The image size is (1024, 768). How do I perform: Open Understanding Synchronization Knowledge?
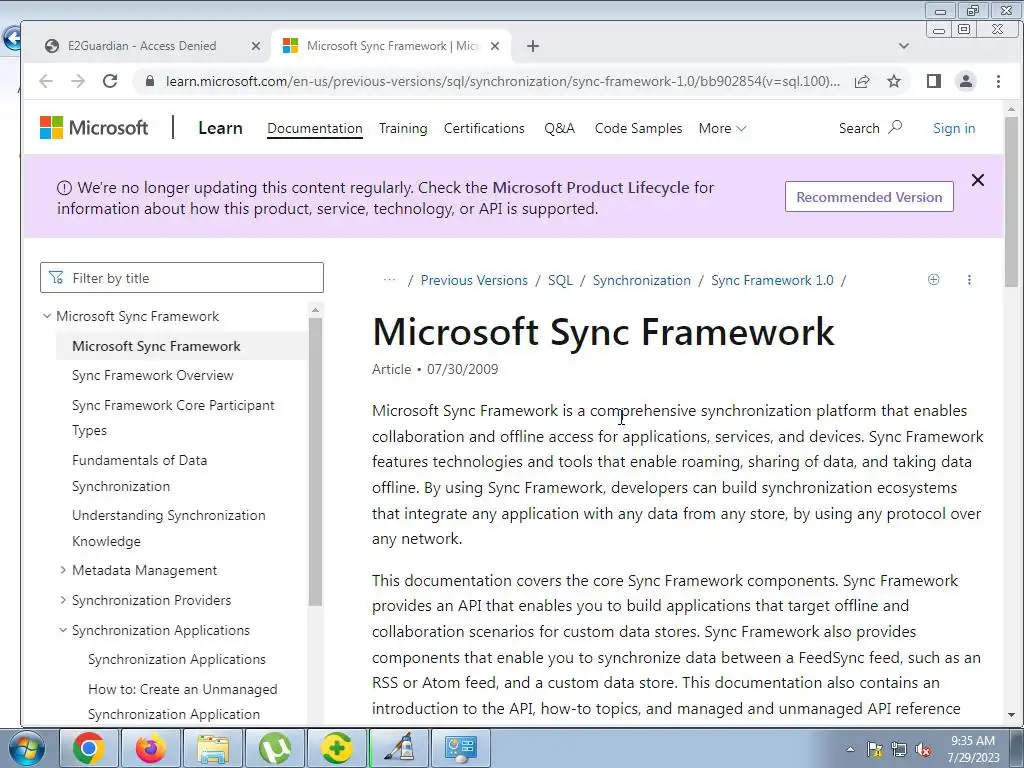coord(168,528)
